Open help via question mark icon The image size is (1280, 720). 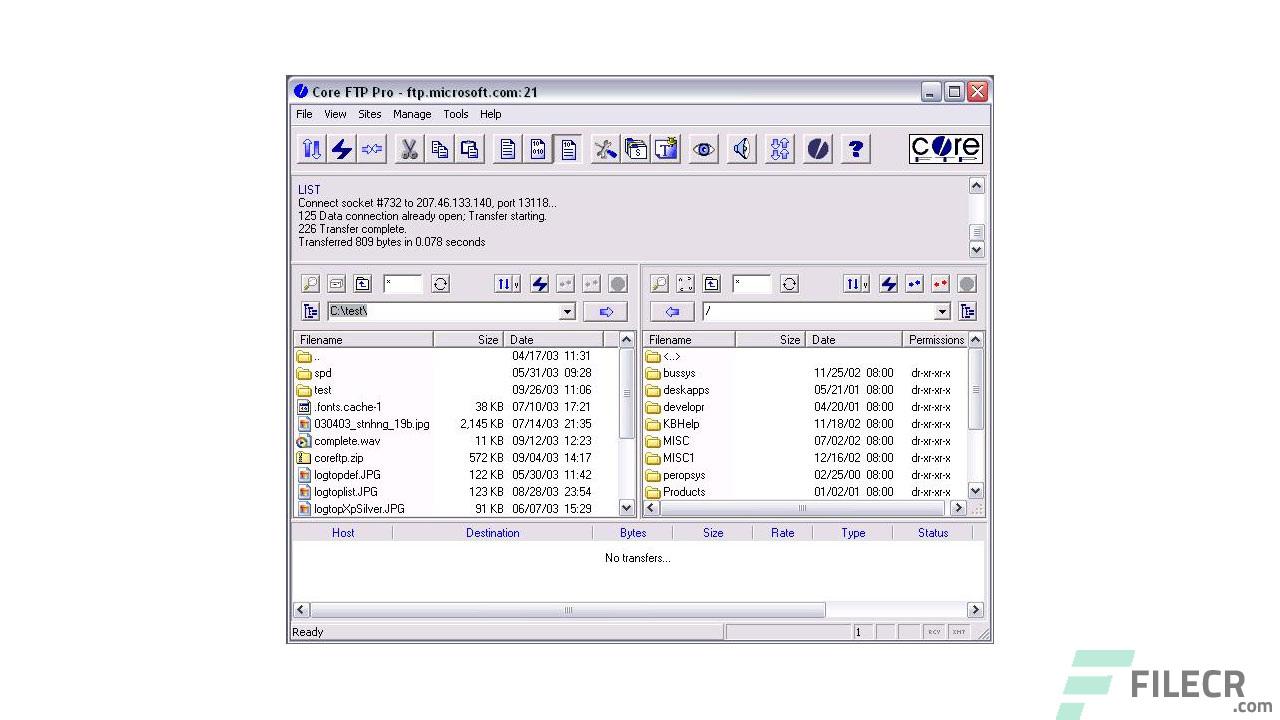click(x=855, y=149)
